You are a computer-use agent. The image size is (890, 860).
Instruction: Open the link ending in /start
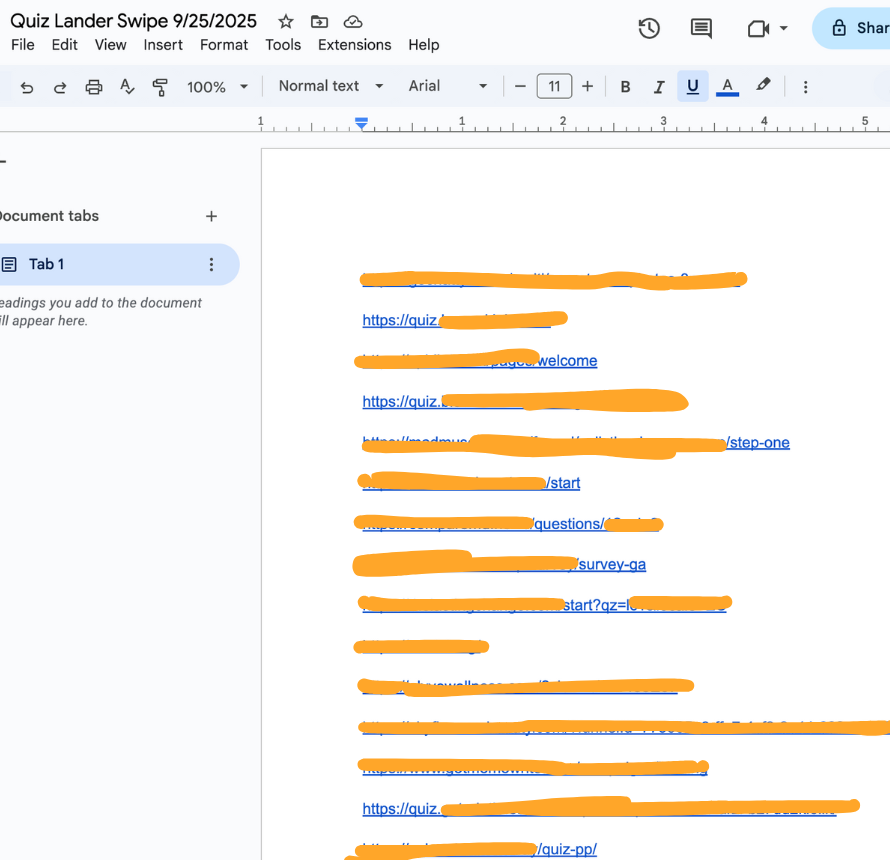click(x=471, y=483)
